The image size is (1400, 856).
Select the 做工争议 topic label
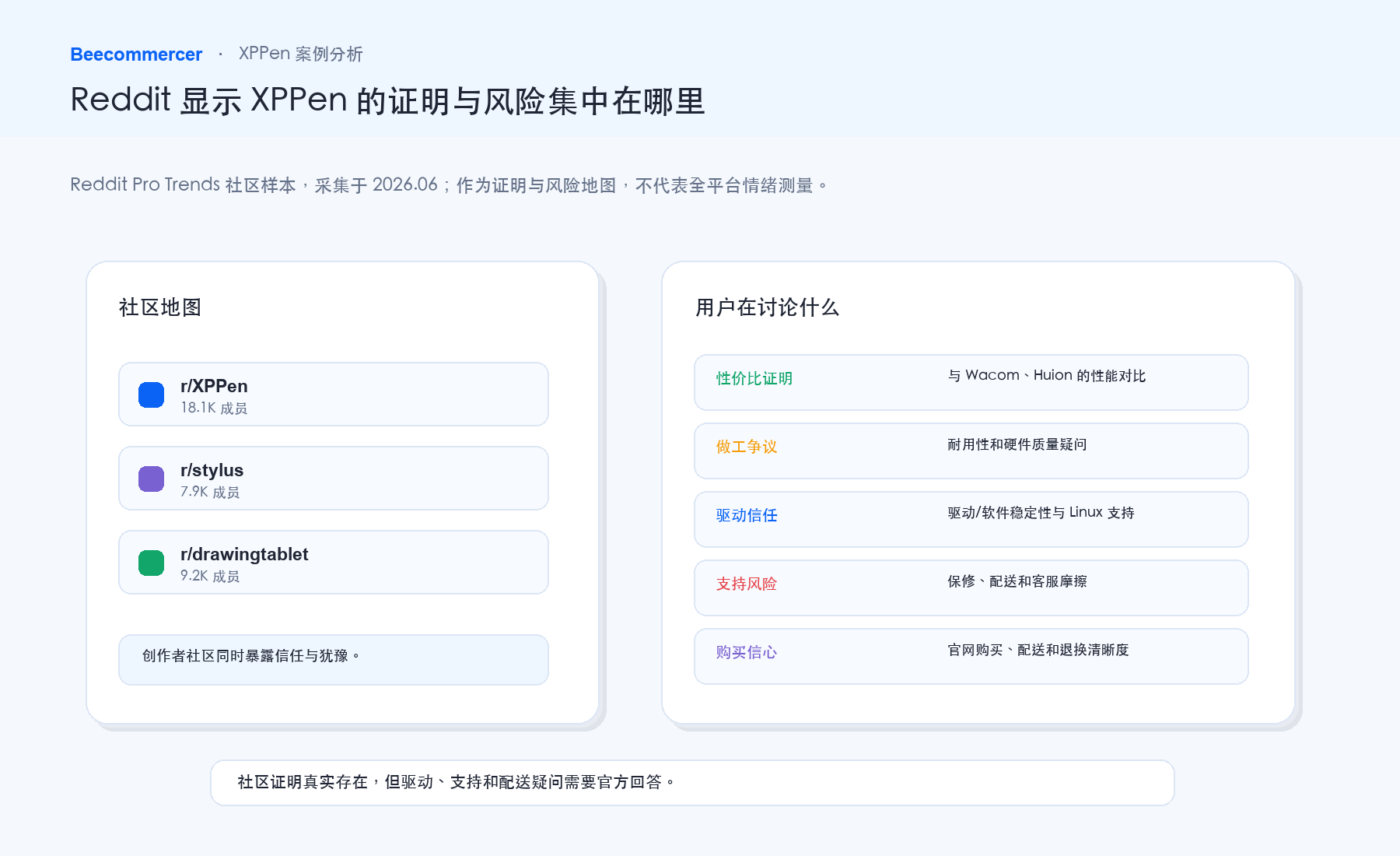[x=747, y=447]
